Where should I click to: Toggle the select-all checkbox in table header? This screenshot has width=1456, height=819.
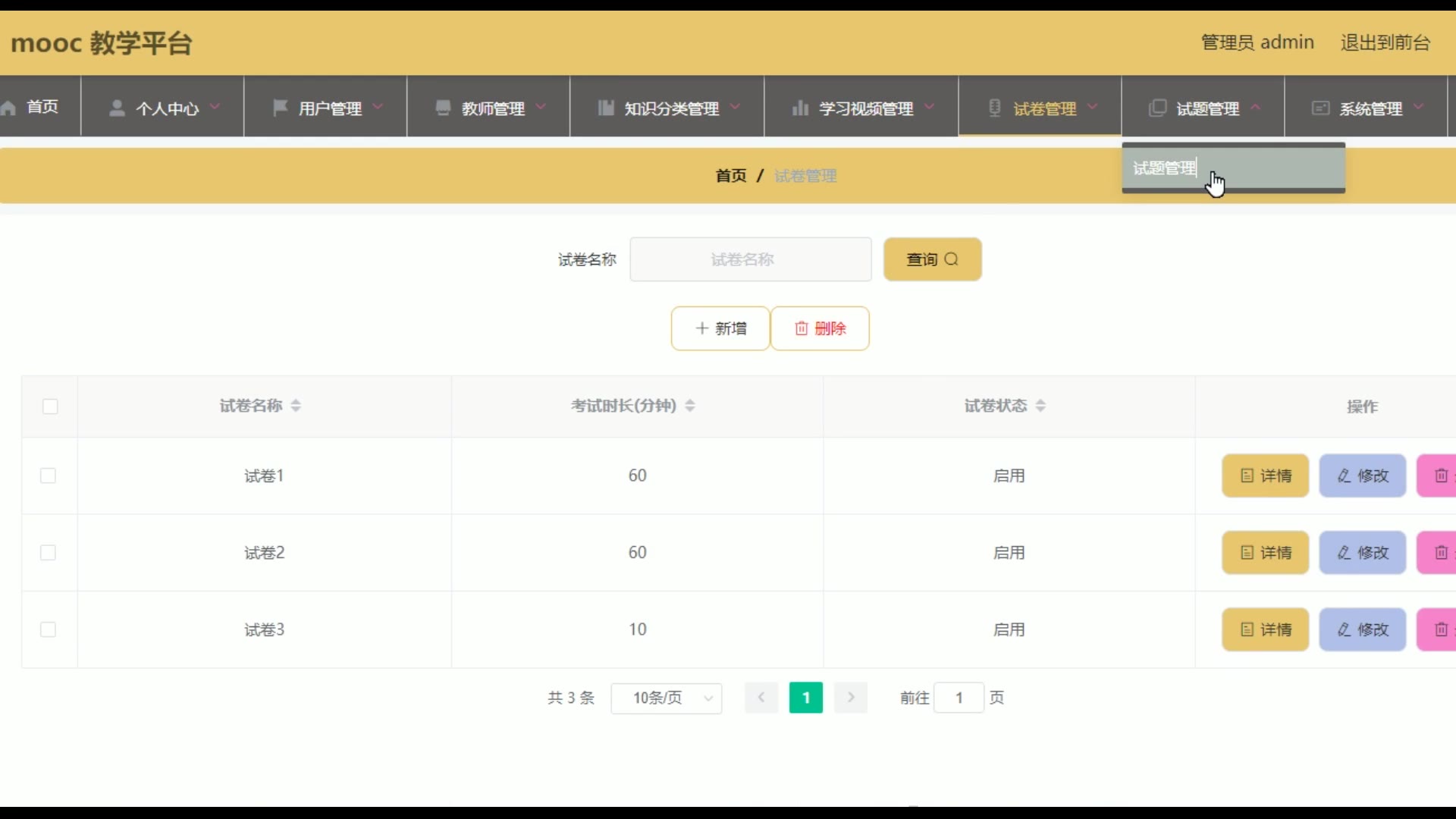pos(50,406)
